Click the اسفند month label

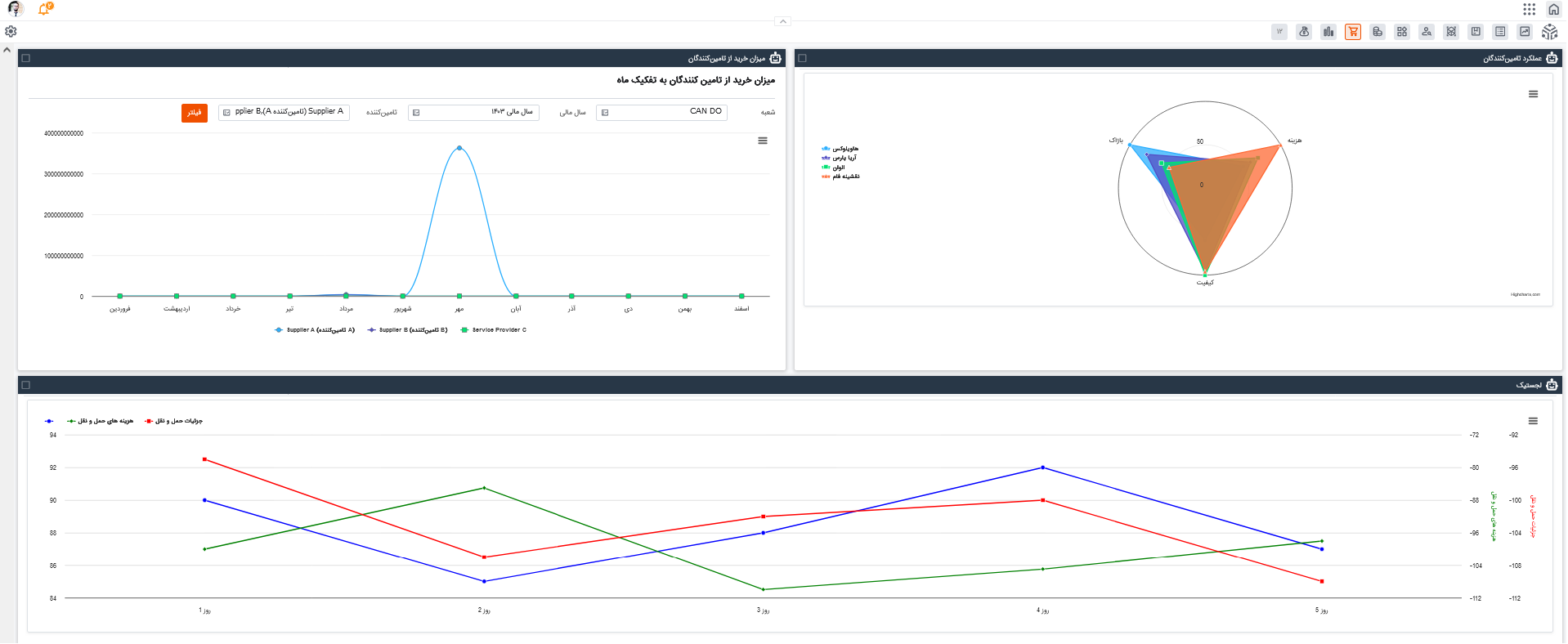(x=741, y=309)
